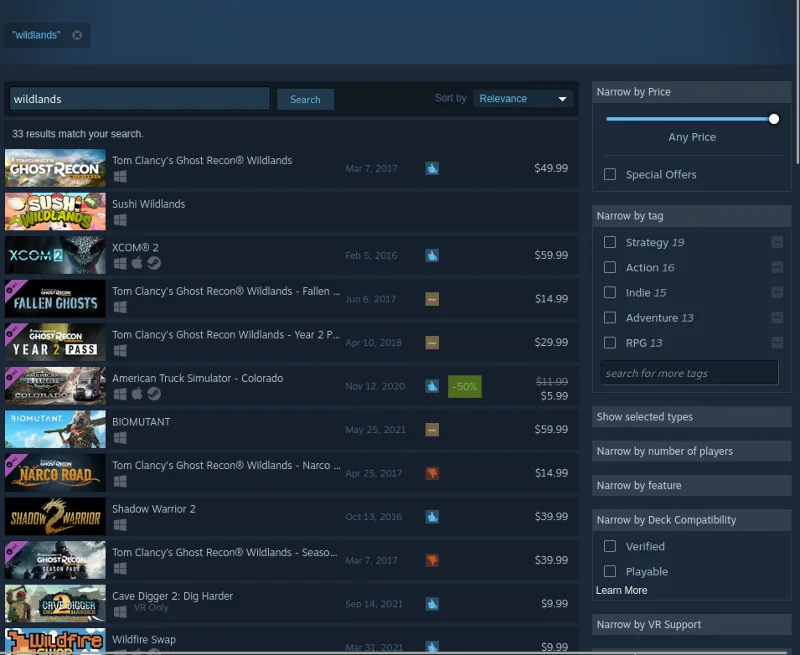Click the wildlands search text field
This screenshot has width=800, height=655.
(139, 98)
